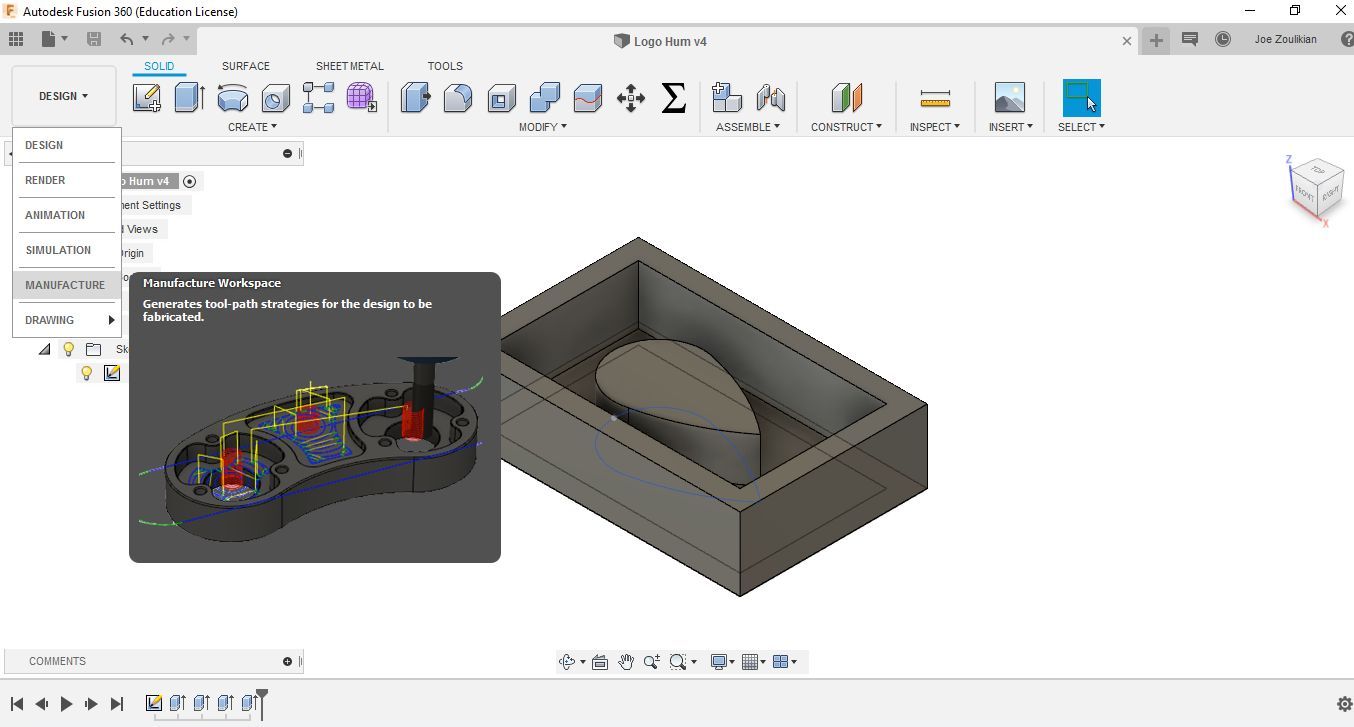1354x727 pixels.
Task: Toggle the lightbulb visibility of Sketches folder
Action: coord(68,349)
